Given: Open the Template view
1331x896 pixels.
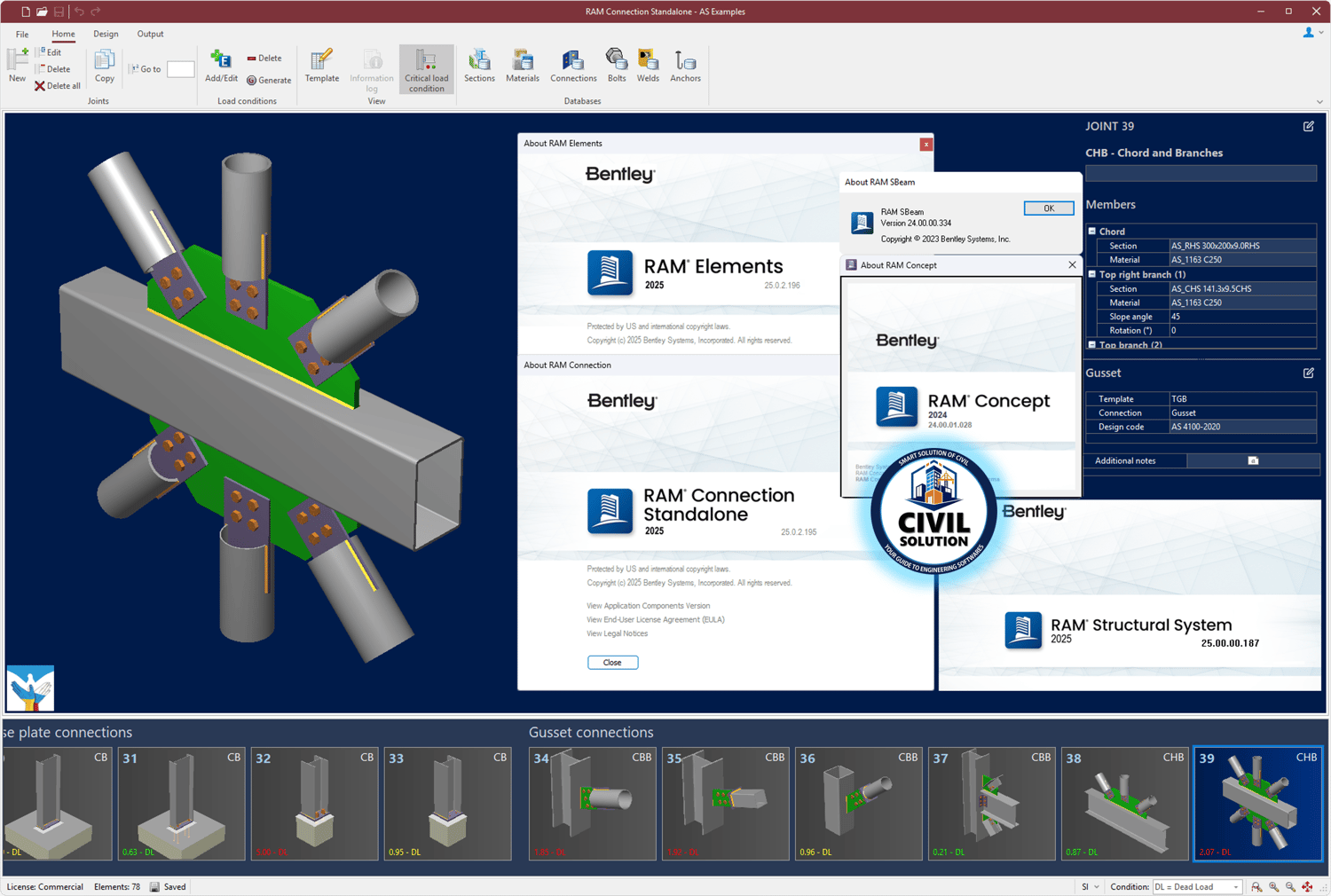Looking at the screenshot, I should pos(322,66).
